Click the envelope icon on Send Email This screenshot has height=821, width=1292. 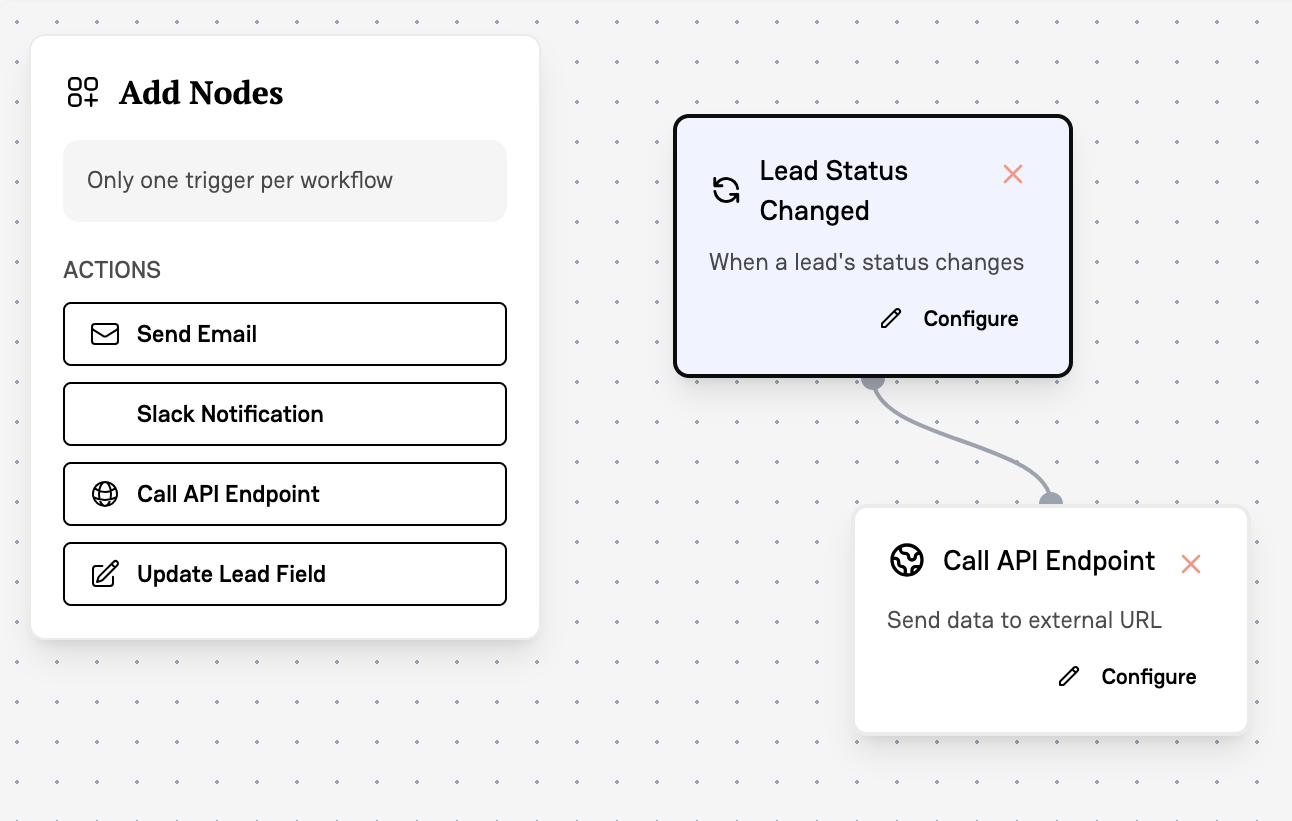[105, 334]
